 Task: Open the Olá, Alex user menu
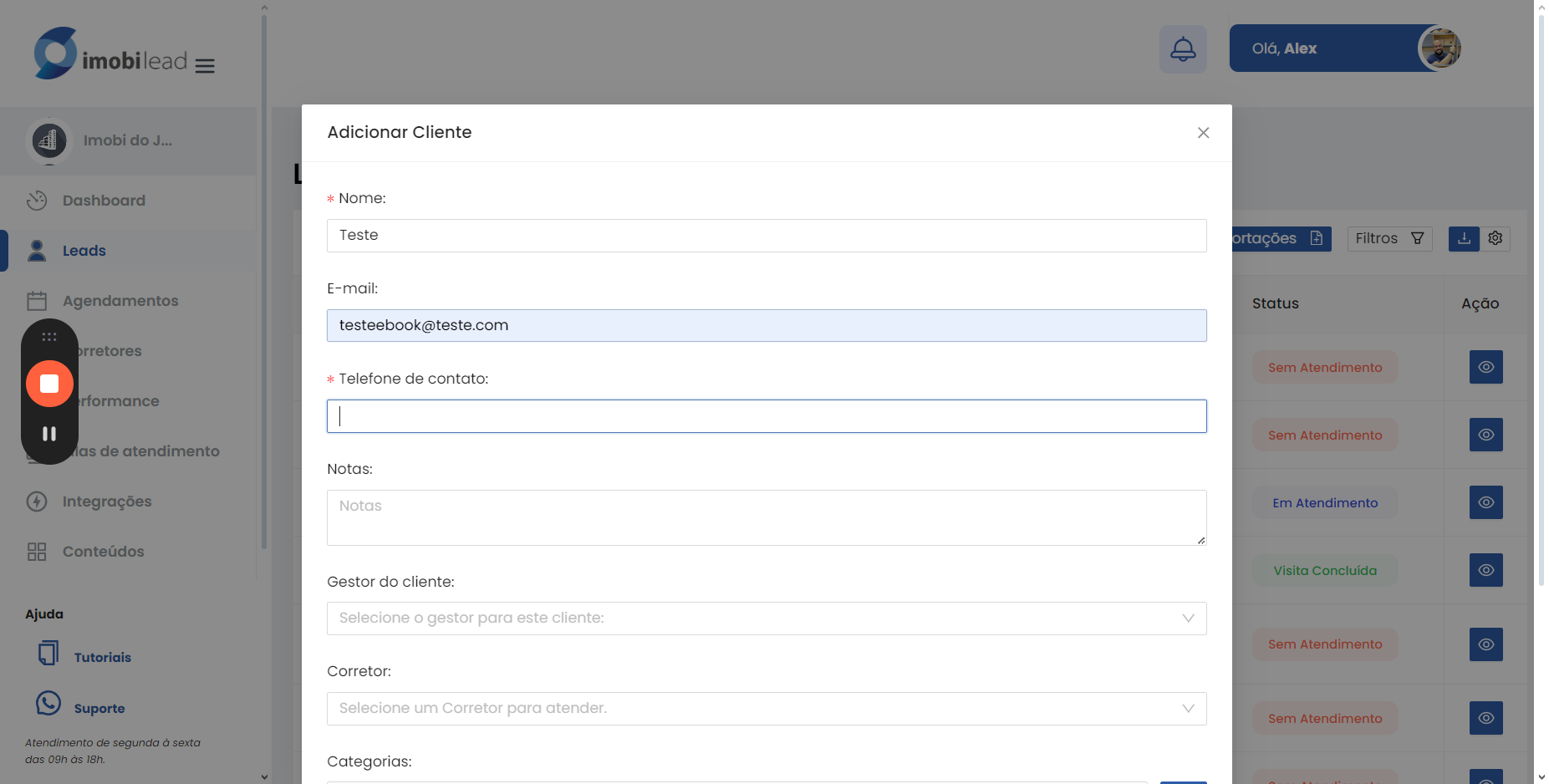tap(1346, 48)
